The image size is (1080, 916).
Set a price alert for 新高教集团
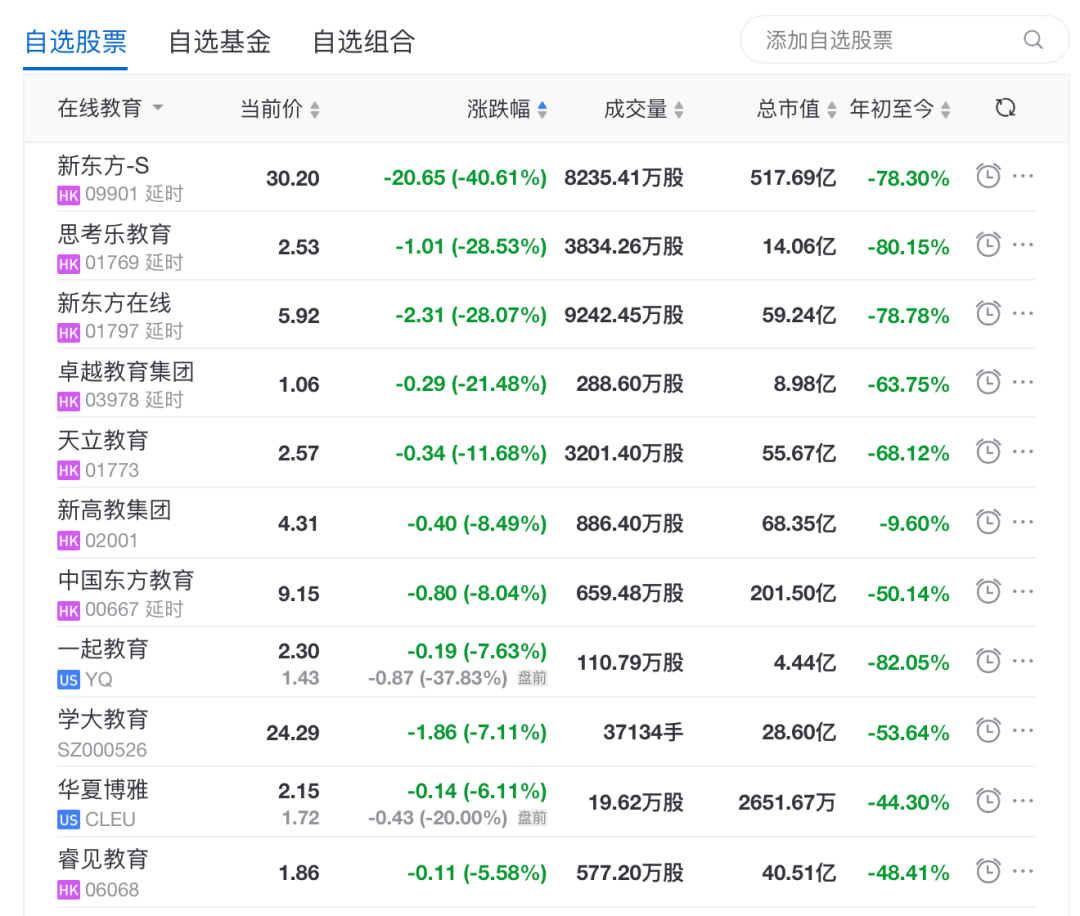(988, 522)
